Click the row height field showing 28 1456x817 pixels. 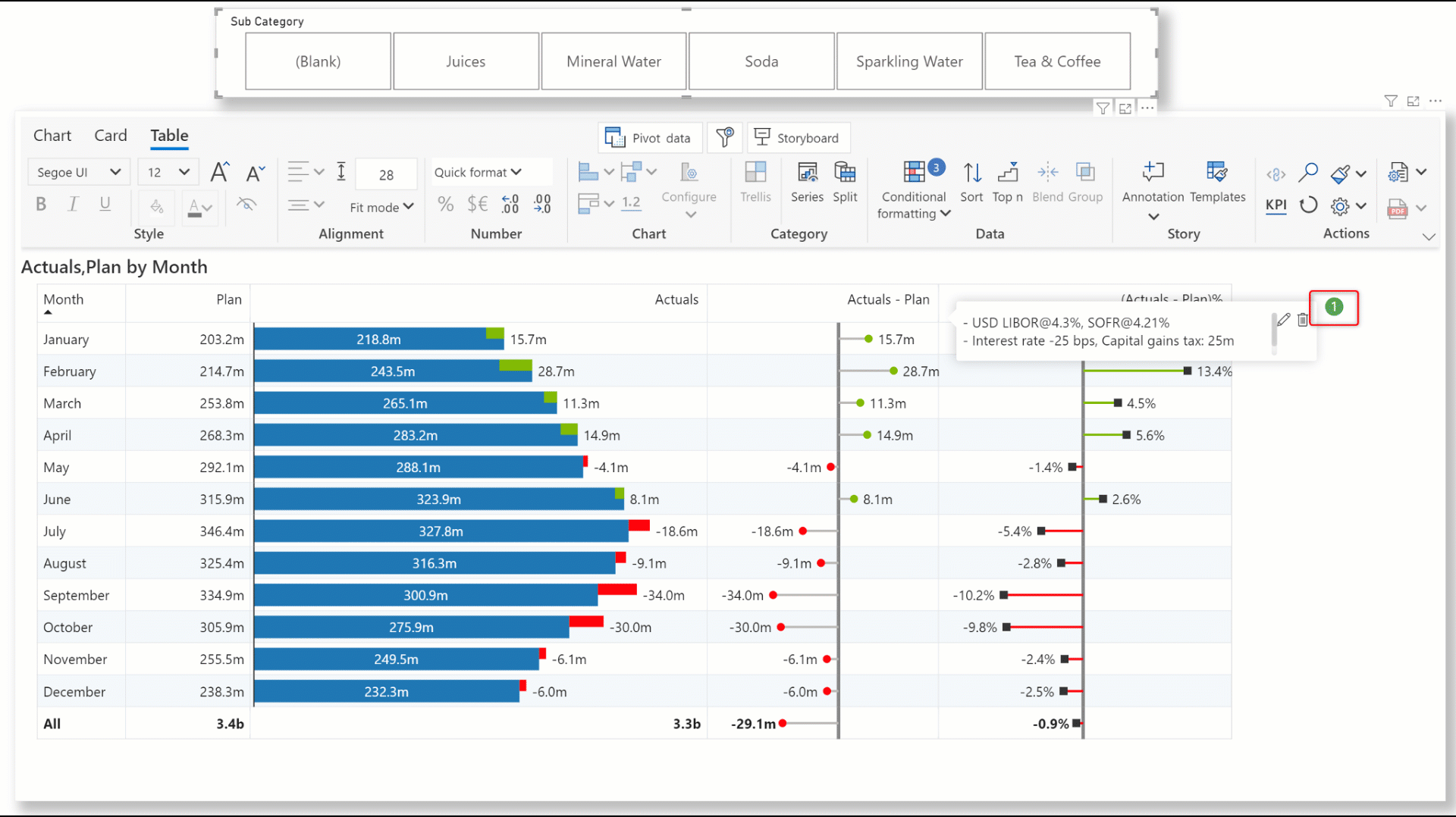[x=386, y=175]
